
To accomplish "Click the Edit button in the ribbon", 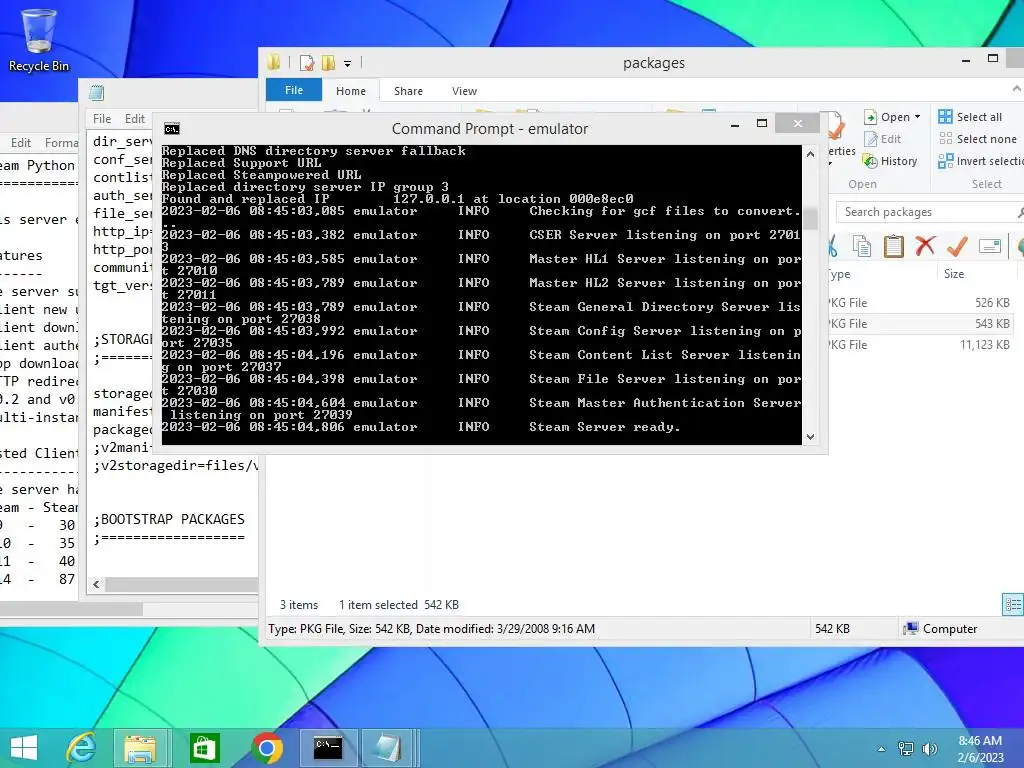I will click(882, 139).
